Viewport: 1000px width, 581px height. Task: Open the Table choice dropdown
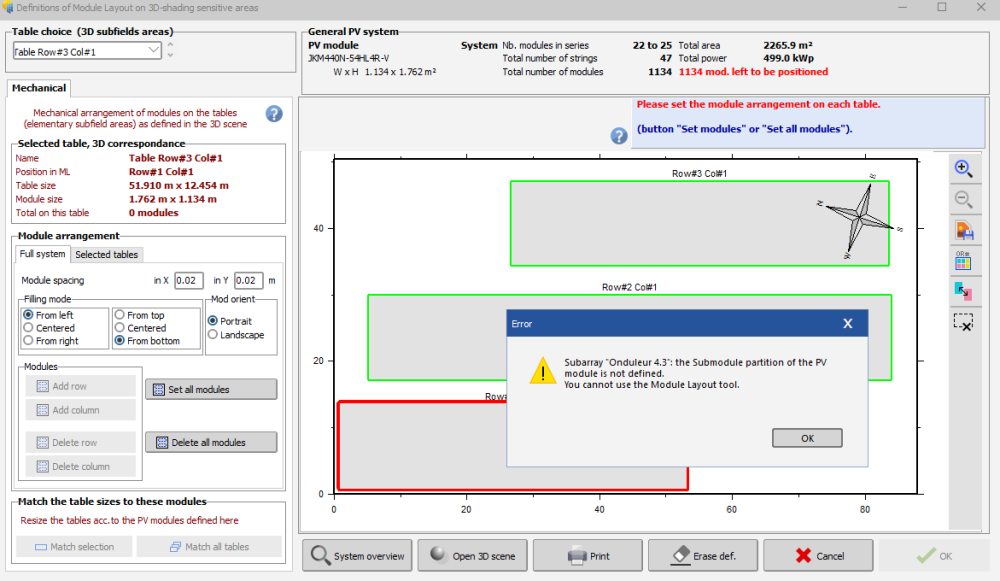[x=153, y=50]
